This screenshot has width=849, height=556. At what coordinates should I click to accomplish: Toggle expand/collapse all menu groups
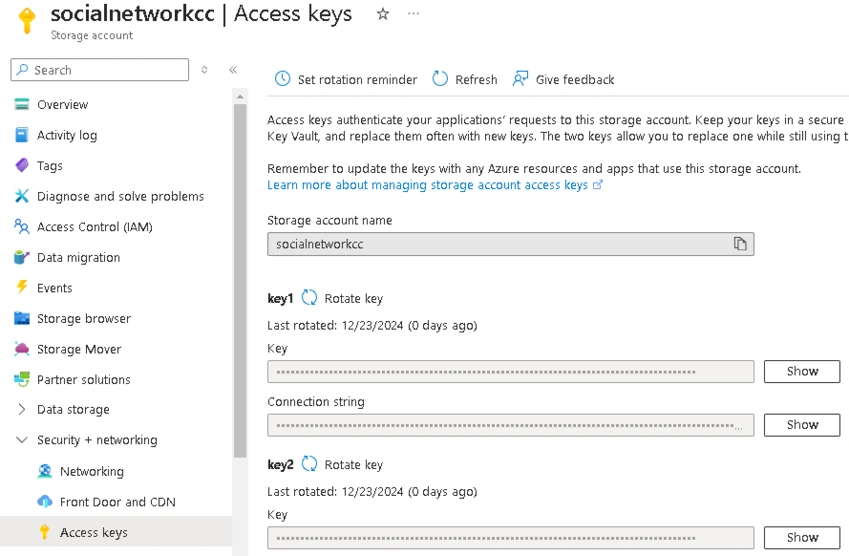(204, 70)
